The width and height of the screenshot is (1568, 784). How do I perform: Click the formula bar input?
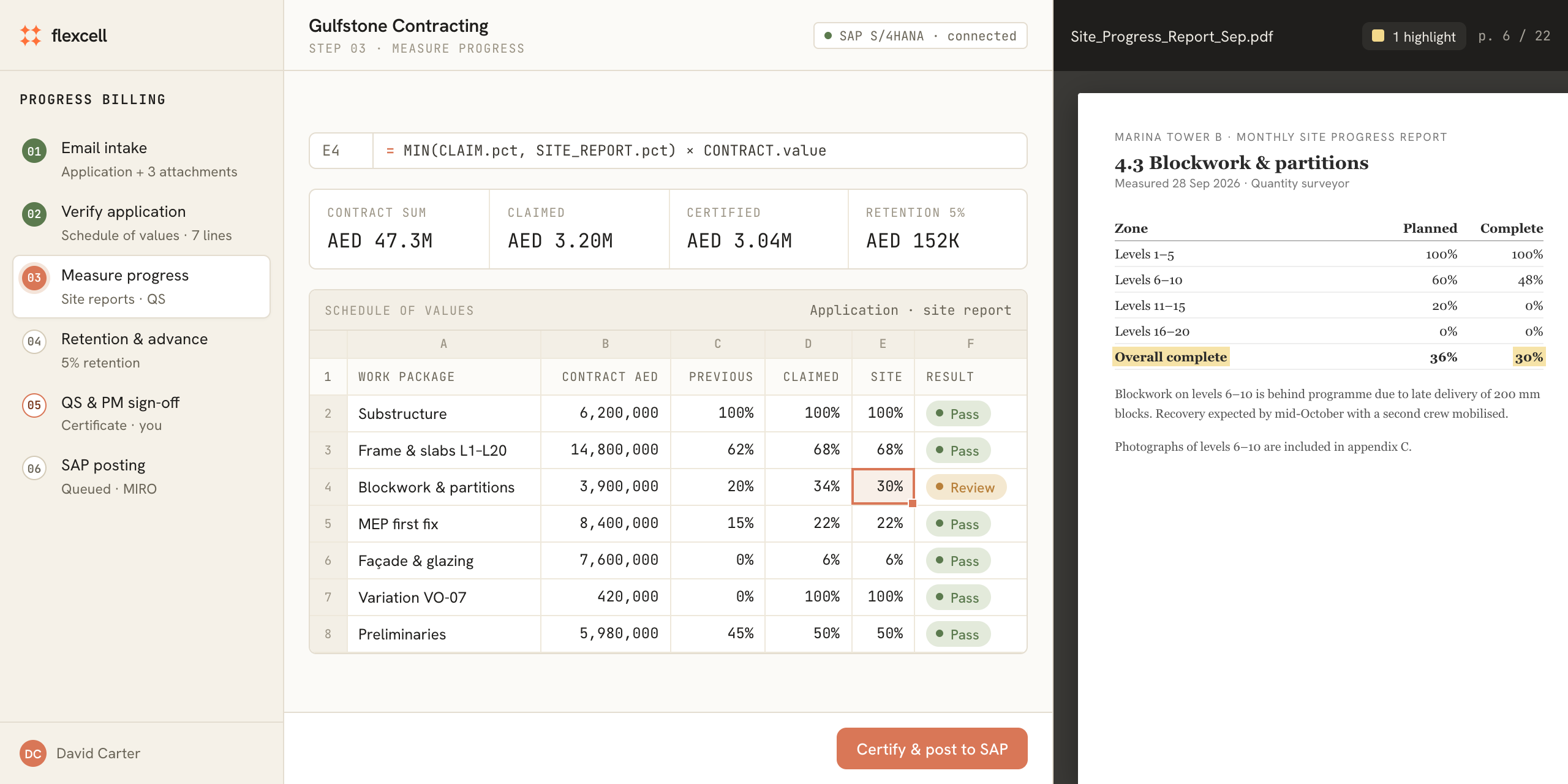click(x=699, y=151)
